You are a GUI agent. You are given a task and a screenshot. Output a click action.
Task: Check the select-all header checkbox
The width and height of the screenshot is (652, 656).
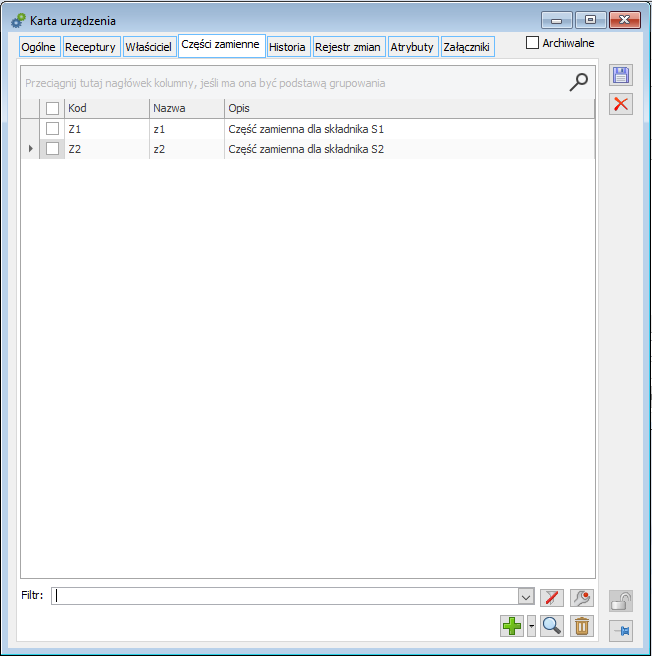(x=52, y=108)
